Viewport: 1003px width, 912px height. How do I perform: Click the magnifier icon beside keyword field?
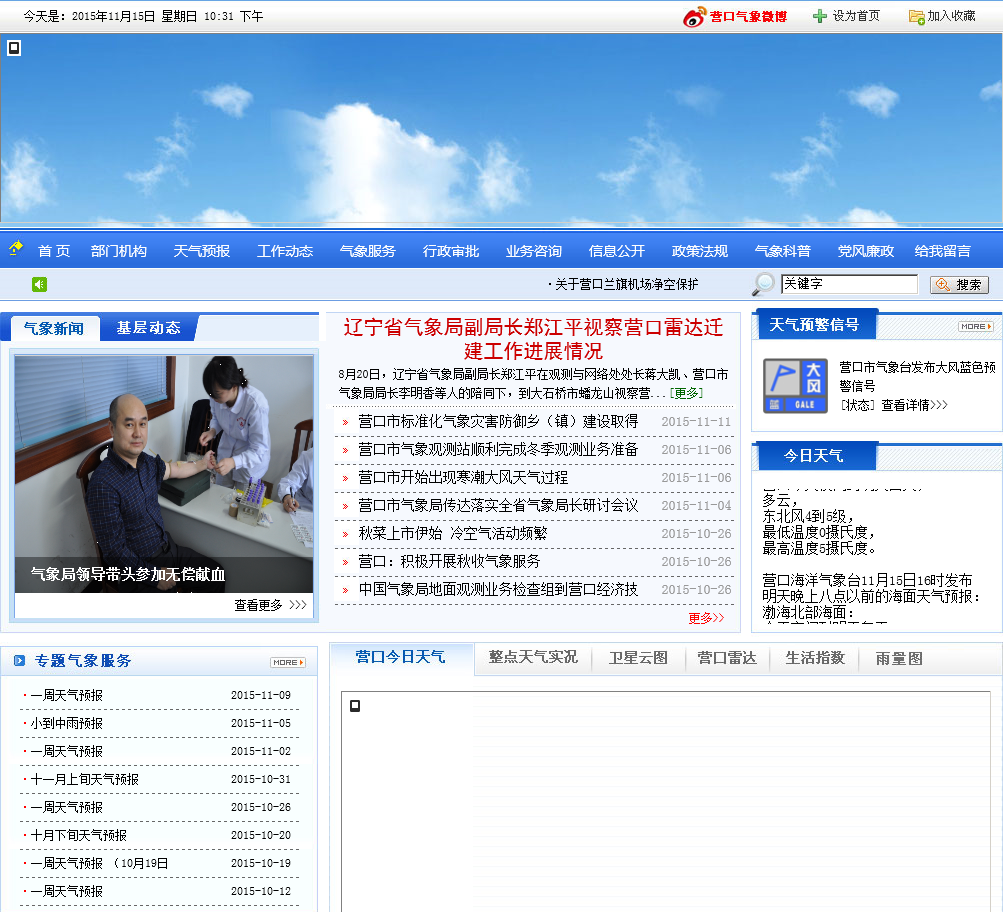[x=763, y=284]
